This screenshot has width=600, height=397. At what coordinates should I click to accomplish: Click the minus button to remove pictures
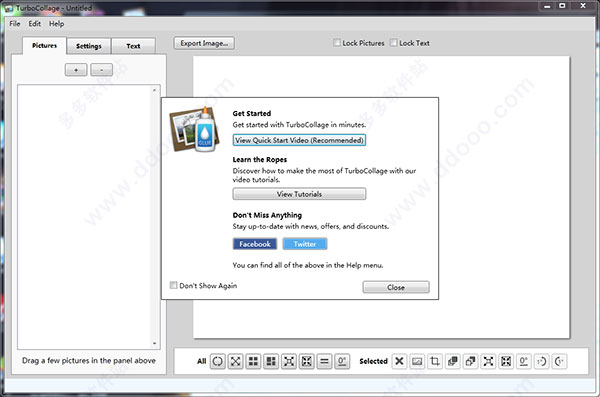(101, 70)
